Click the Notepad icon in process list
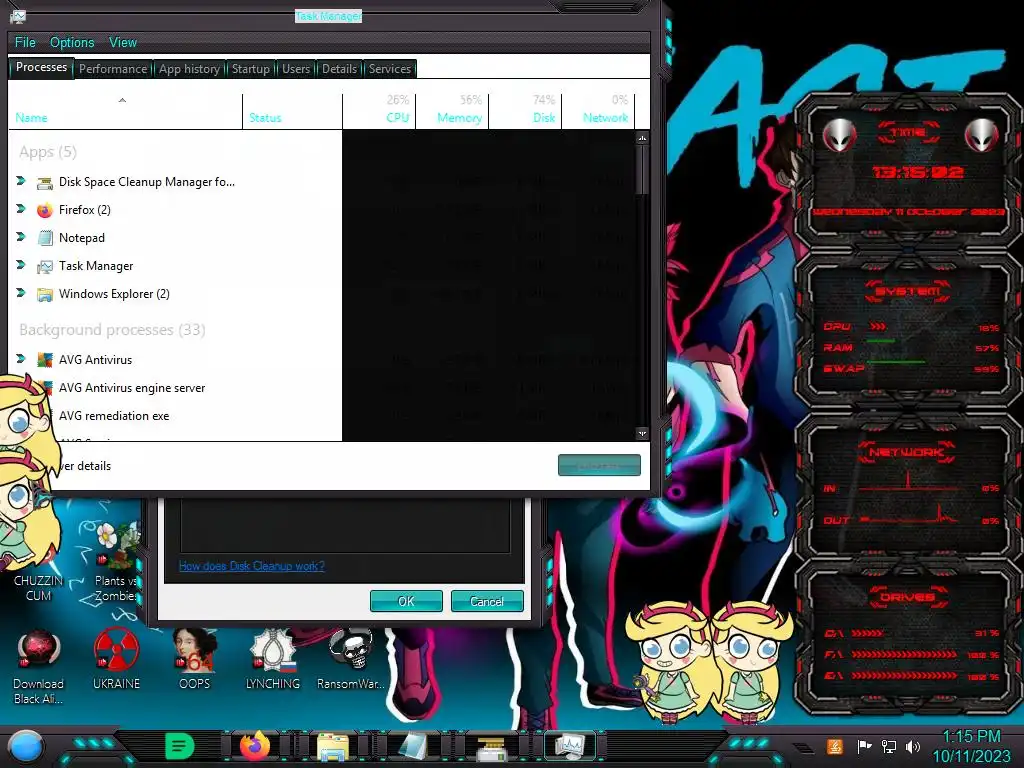Viewport: 1024px width, 768px height. [44, 238]
